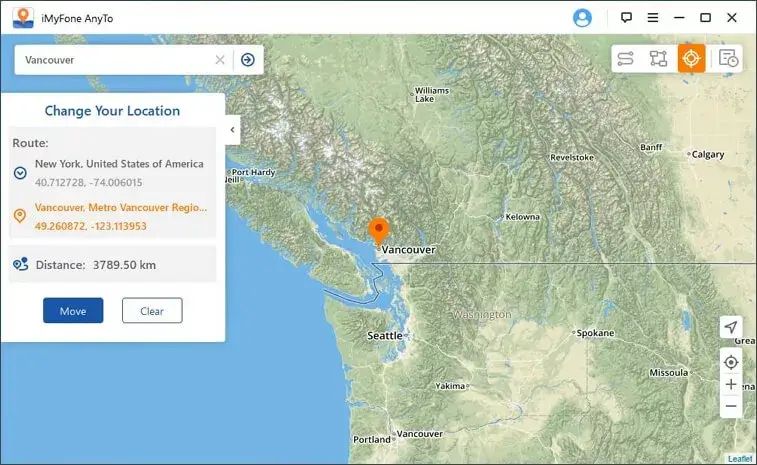Image resolution: width=757 pixels, height=465 pixels.
Task: Open the Leaflet attribution link
Action: pyautogui.click(x=740, y=459)
